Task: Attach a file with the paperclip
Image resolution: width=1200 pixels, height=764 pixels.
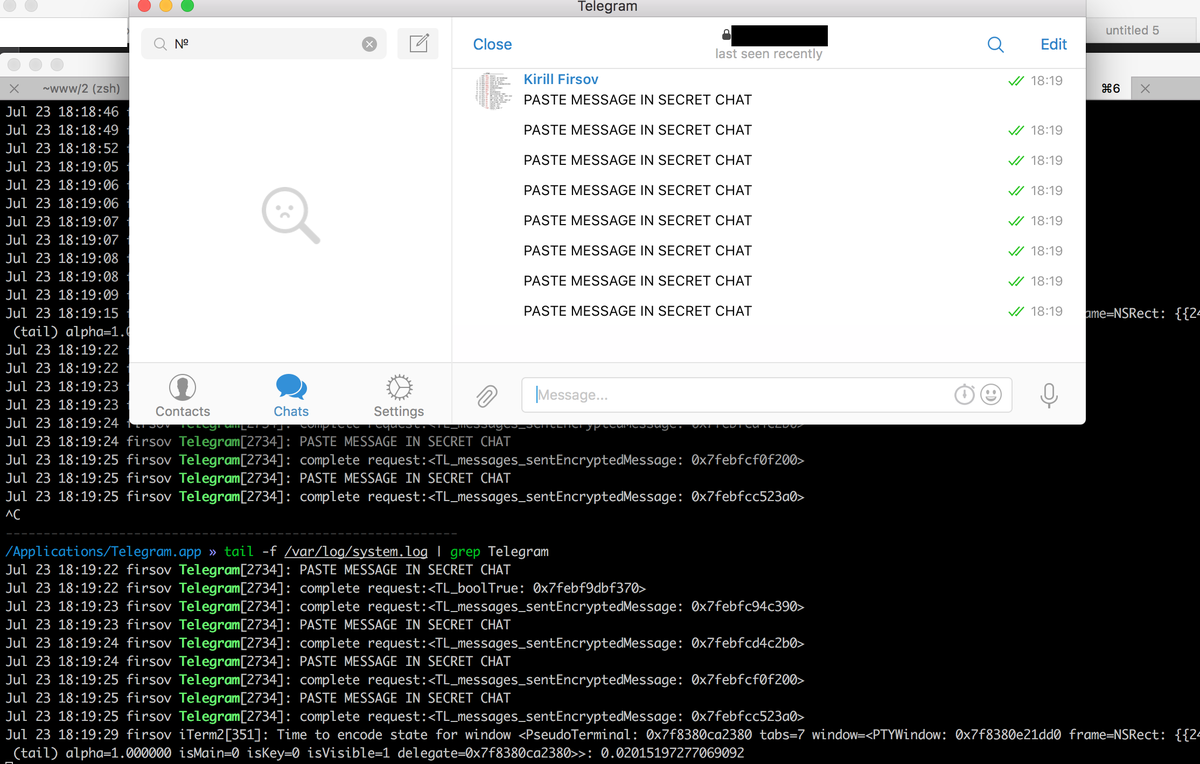Action: click(486, 396)
